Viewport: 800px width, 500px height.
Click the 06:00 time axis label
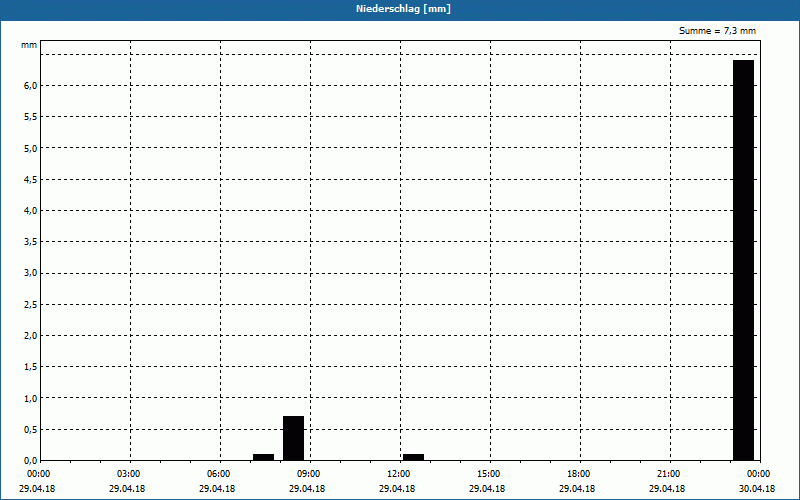point(219,474)
